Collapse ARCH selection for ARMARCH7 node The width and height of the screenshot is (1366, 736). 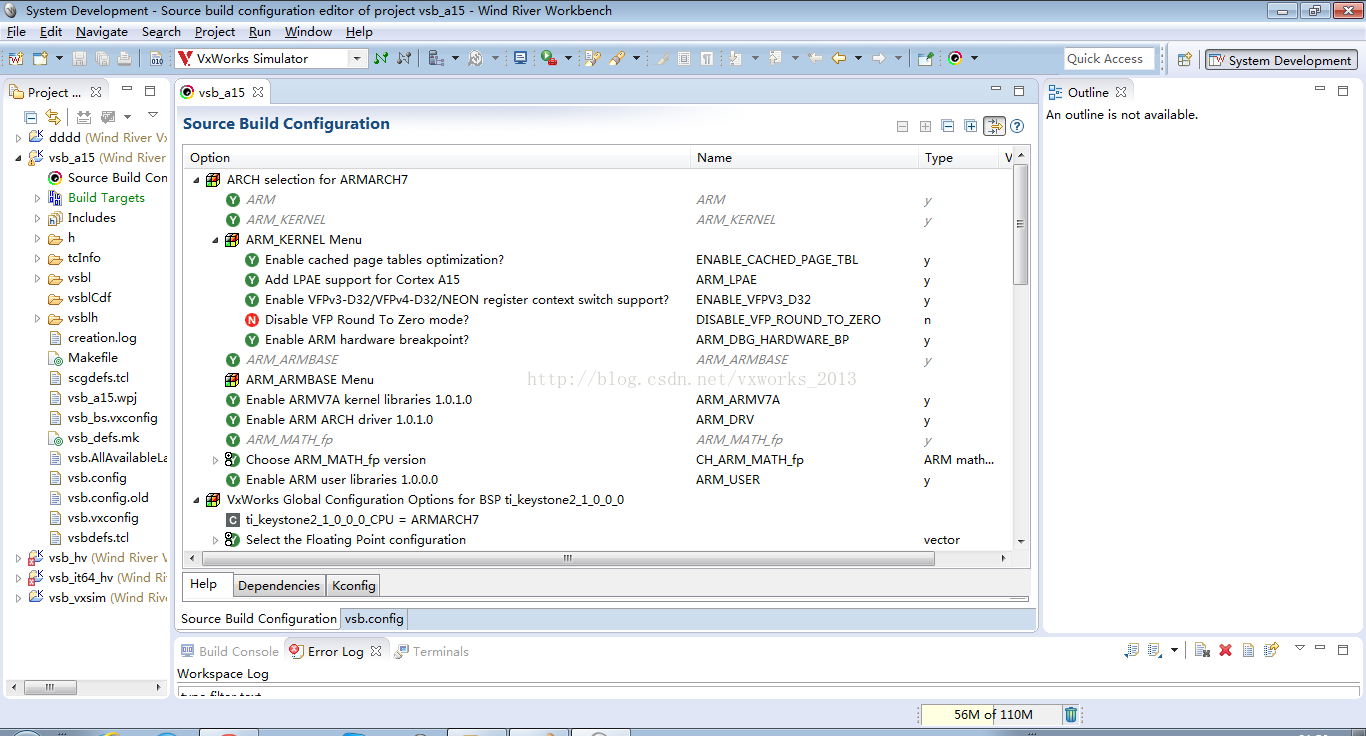(196, 180)
